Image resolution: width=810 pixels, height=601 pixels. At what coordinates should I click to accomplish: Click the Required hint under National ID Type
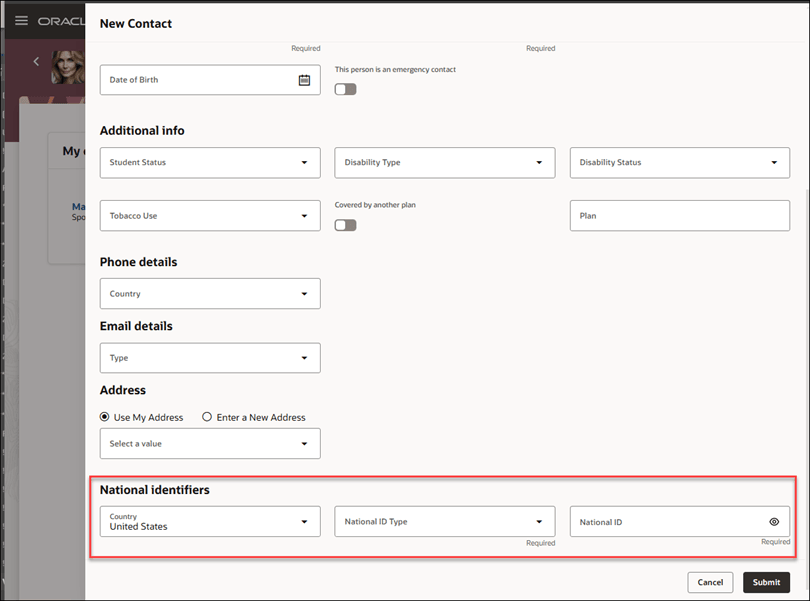tap(541, 543)
